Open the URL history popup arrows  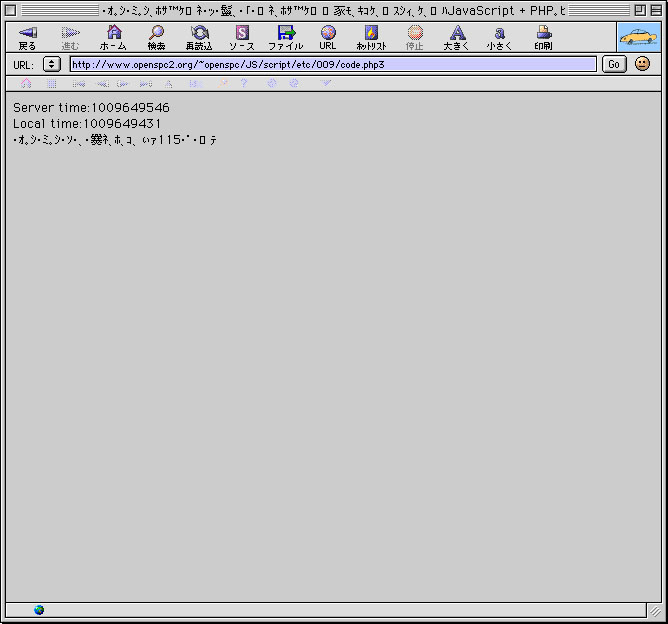point(52,64)
